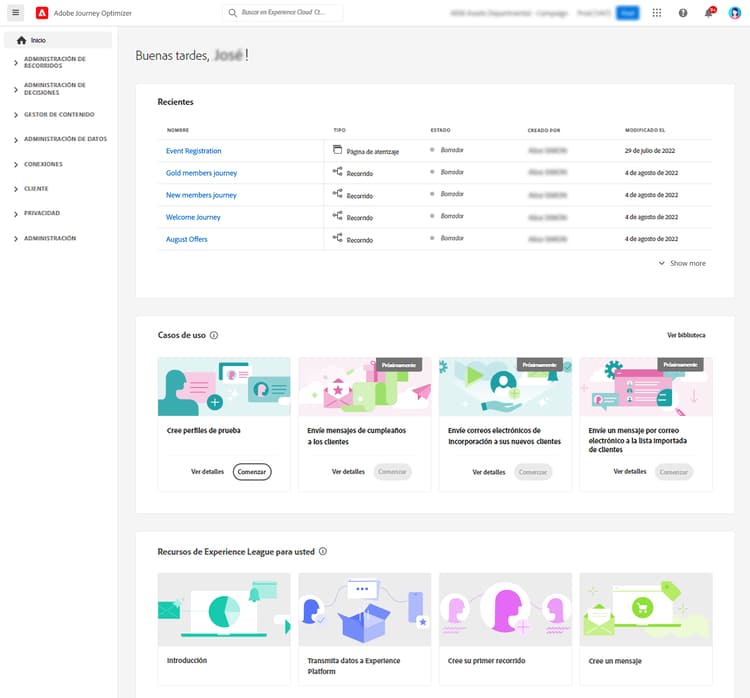Viewport: 750px width, 698px height.
Task: Click the Tipo column header
Action: (340, 130)
